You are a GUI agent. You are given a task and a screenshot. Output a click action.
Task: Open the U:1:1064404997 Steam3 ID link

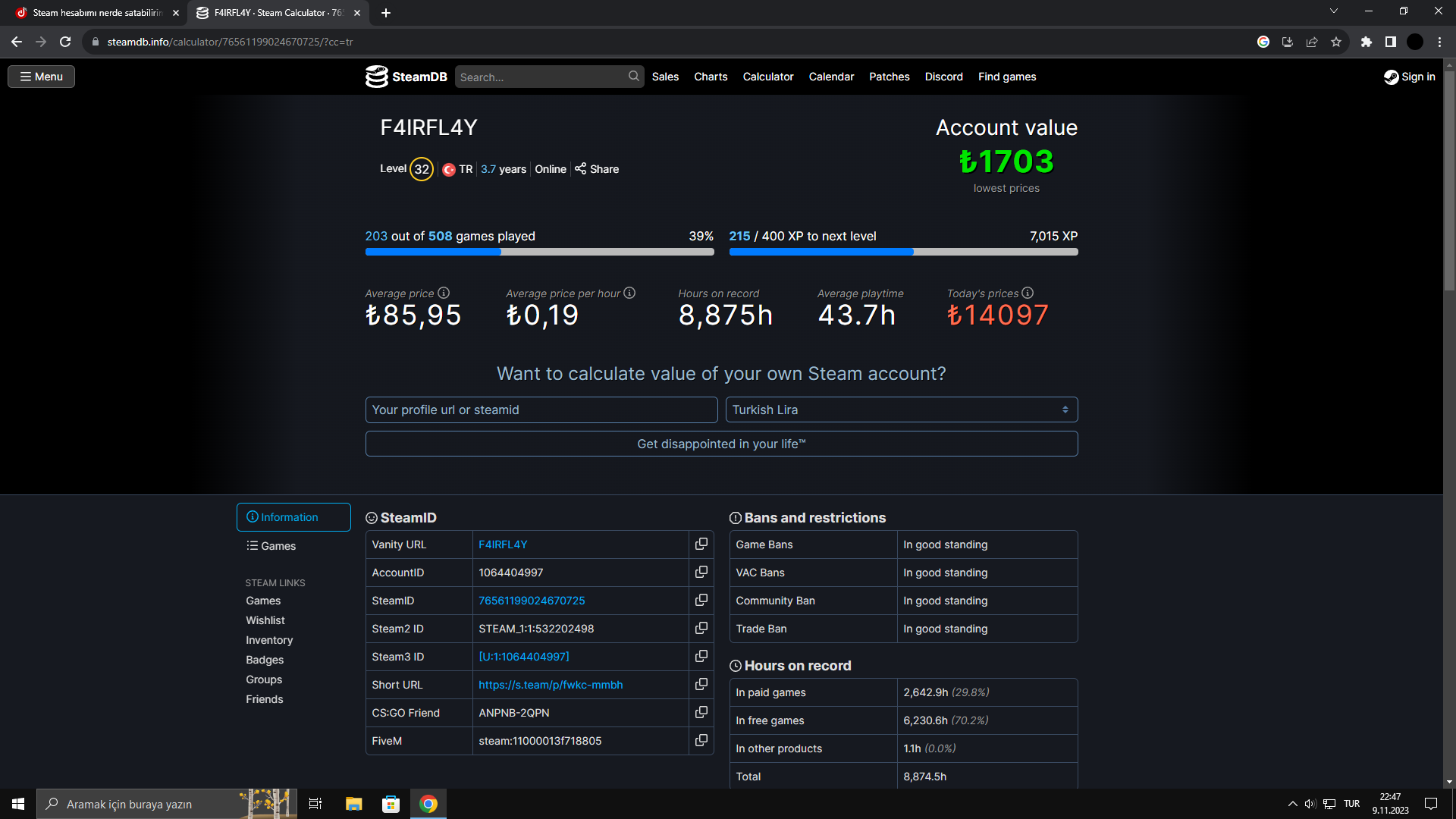coord(524,657)
